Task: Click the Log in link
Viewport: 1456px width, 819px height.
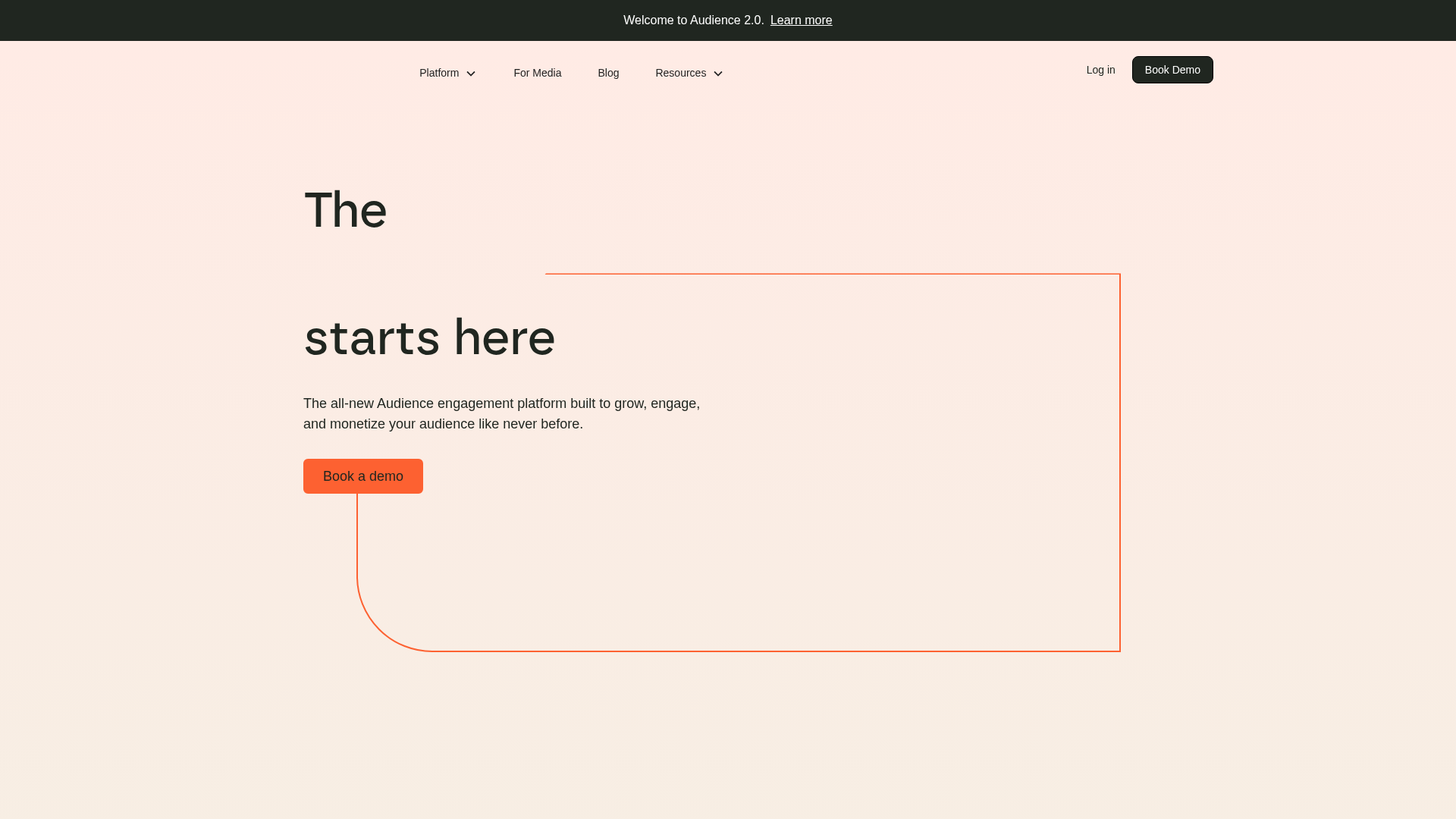Action: tap(1100, 70)
